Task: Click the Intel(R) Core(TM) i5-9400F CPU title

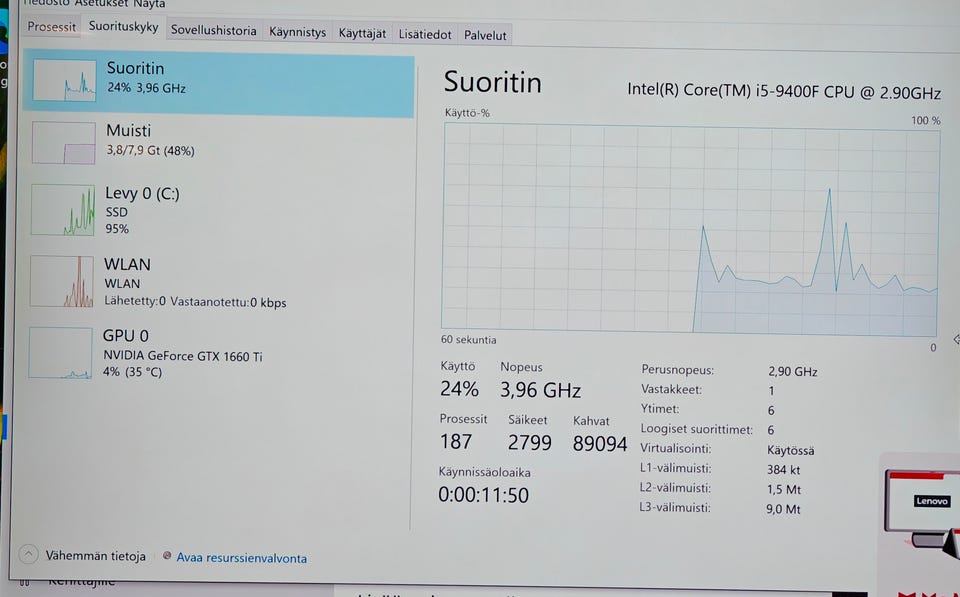Action: (784, 91)
